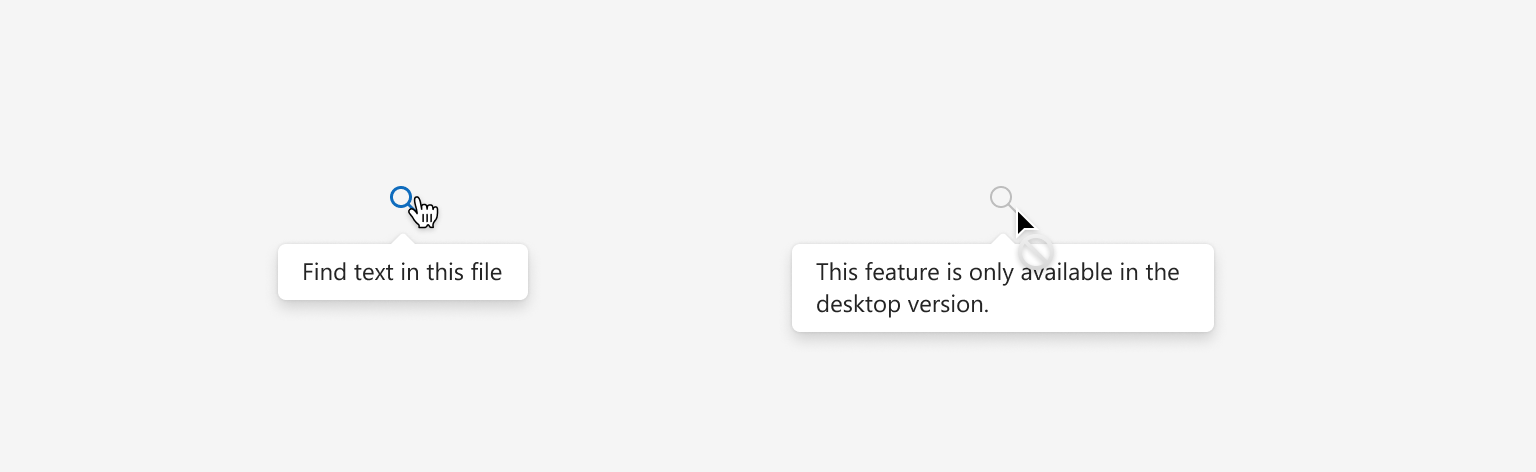This screenshot has width=1536, height=472.
Task: Click the prohibited circle cursor symbol
Action: [x=1036, y=251]
